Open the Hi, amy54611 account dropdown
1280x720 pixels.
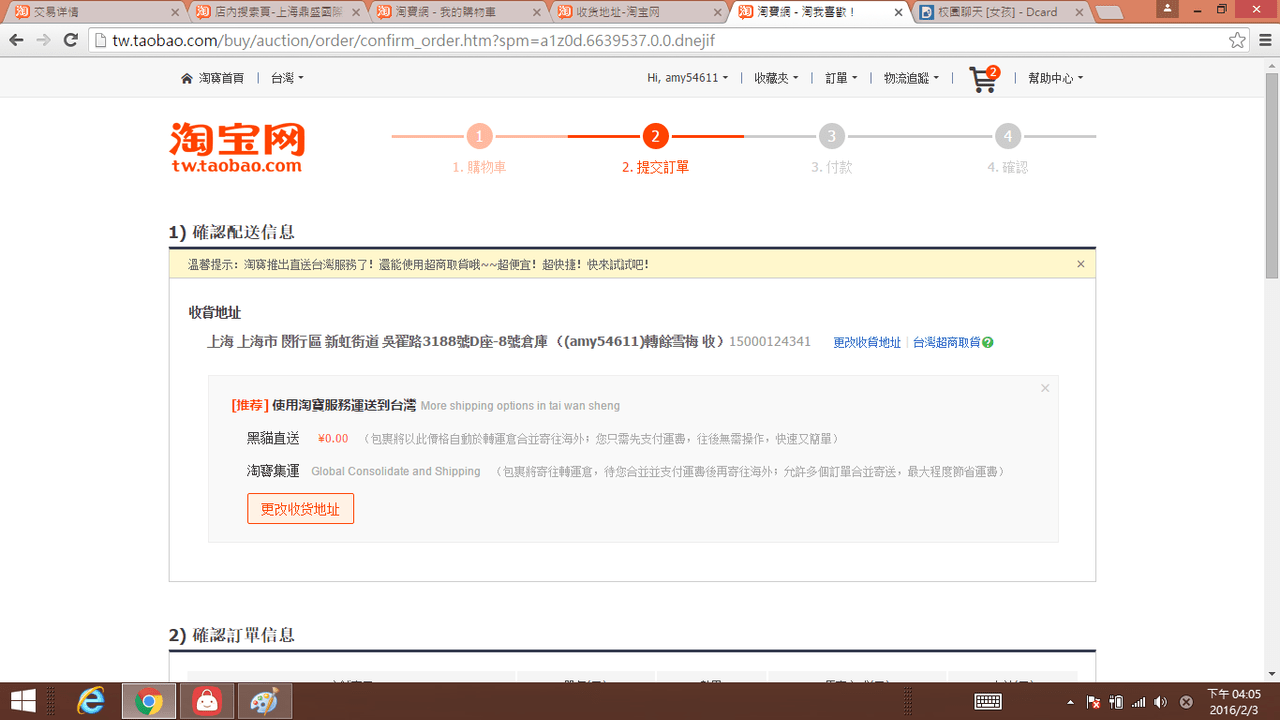[x=688, y=78]
